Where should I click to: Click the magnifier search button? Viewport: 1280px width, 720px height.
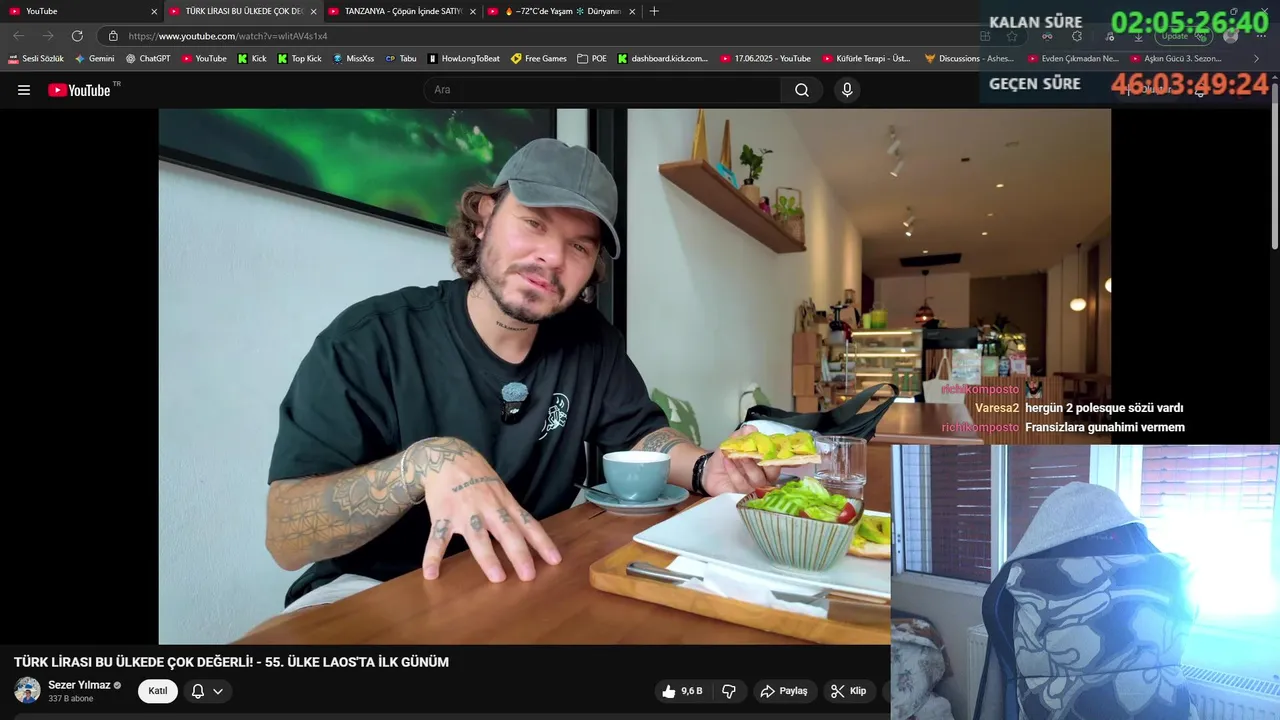802,90
